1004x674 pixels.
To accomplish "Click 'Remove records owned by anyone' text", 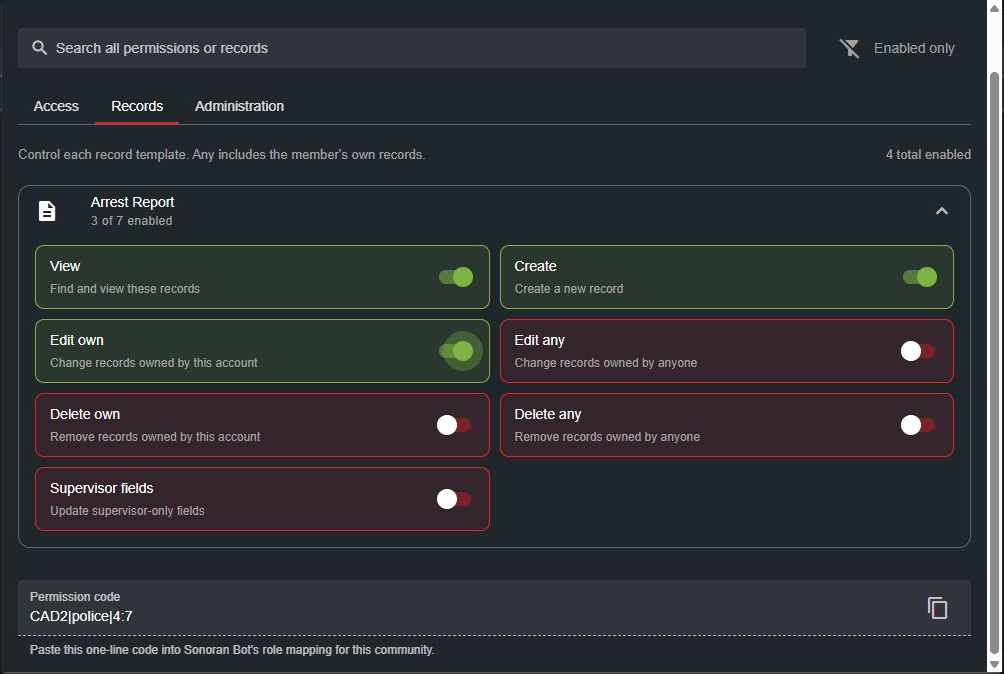I will [607, 437].
